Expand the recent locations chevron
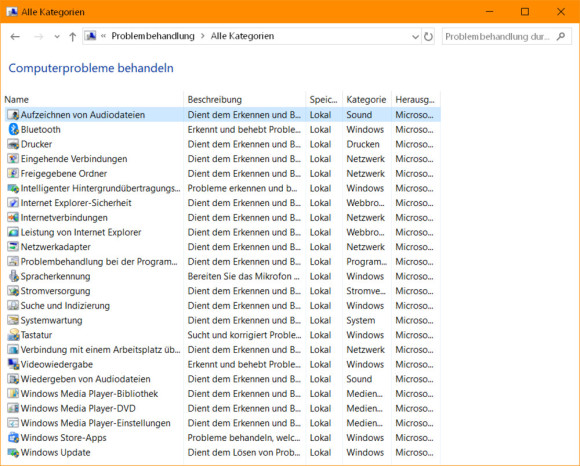Screen dimensions: 580x466 click(x=57, y=36)
